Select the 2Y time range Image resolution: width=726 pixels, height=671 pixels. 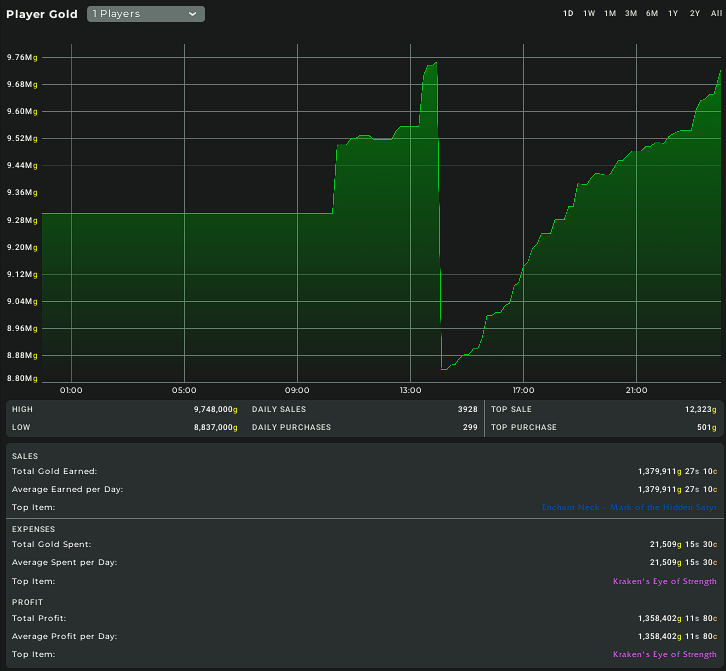(694, 14)
